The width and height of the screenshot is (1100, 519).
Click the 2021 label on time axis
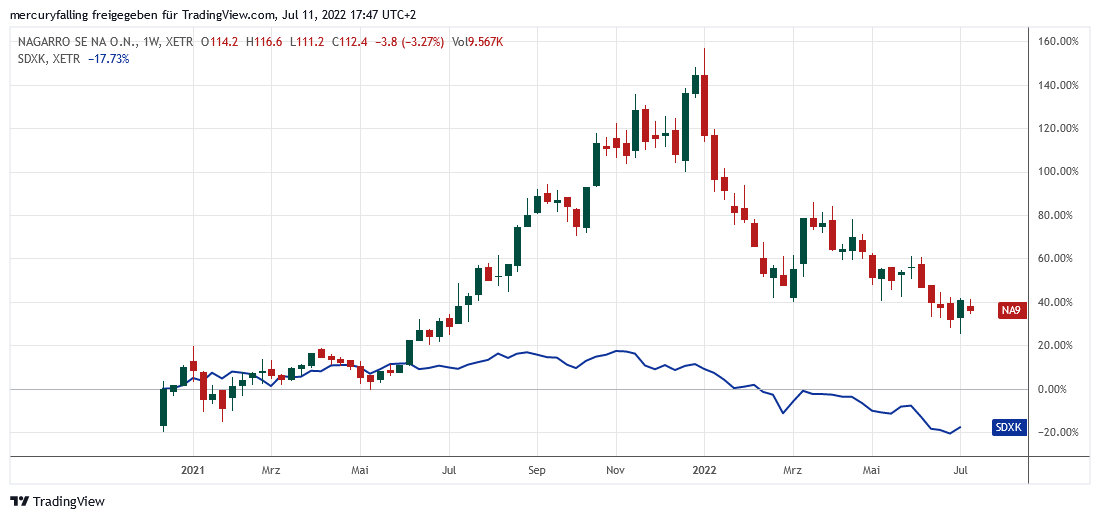pos(192,468)
